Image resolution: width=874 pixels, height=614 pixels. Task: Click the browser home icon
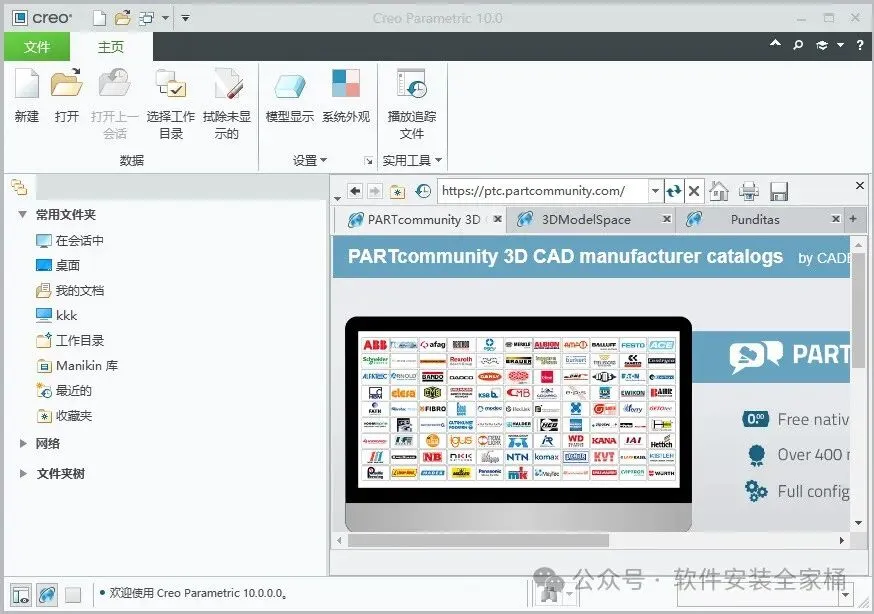[719, 191]
